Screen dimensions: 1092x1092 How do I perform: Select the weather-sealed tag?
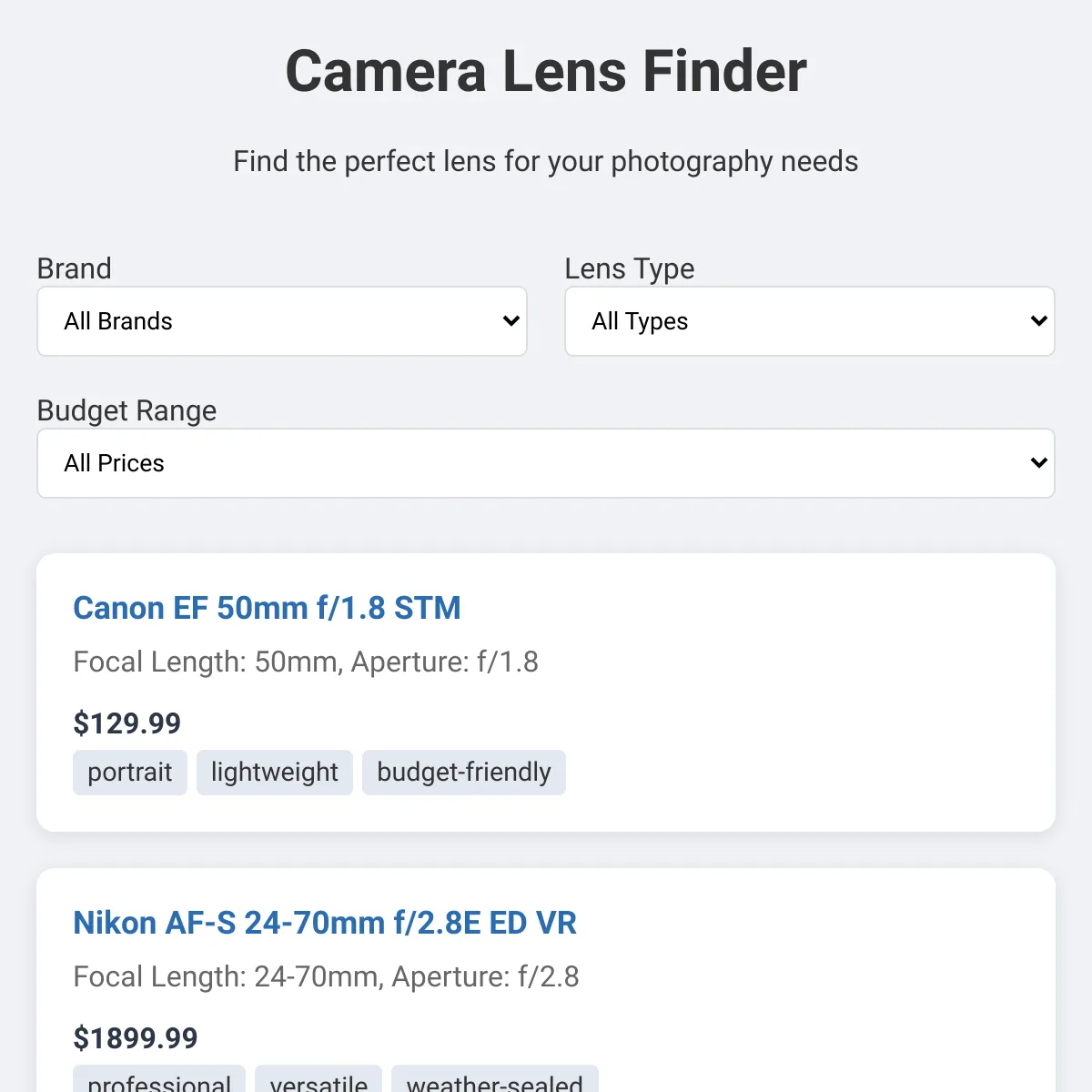(495, 1079)
